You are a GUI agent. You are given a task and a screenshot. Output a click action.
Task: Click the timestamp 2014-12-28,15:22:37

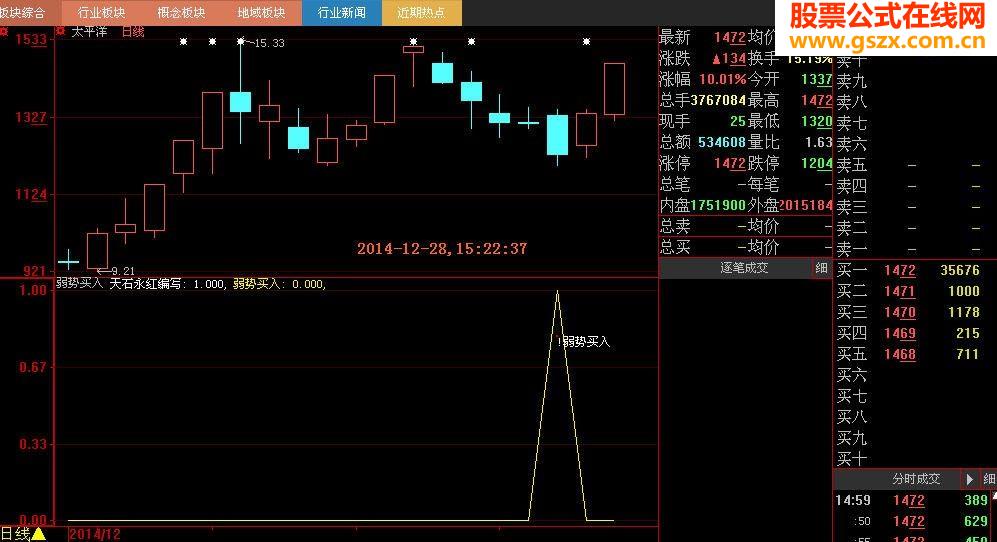(442, 249)
